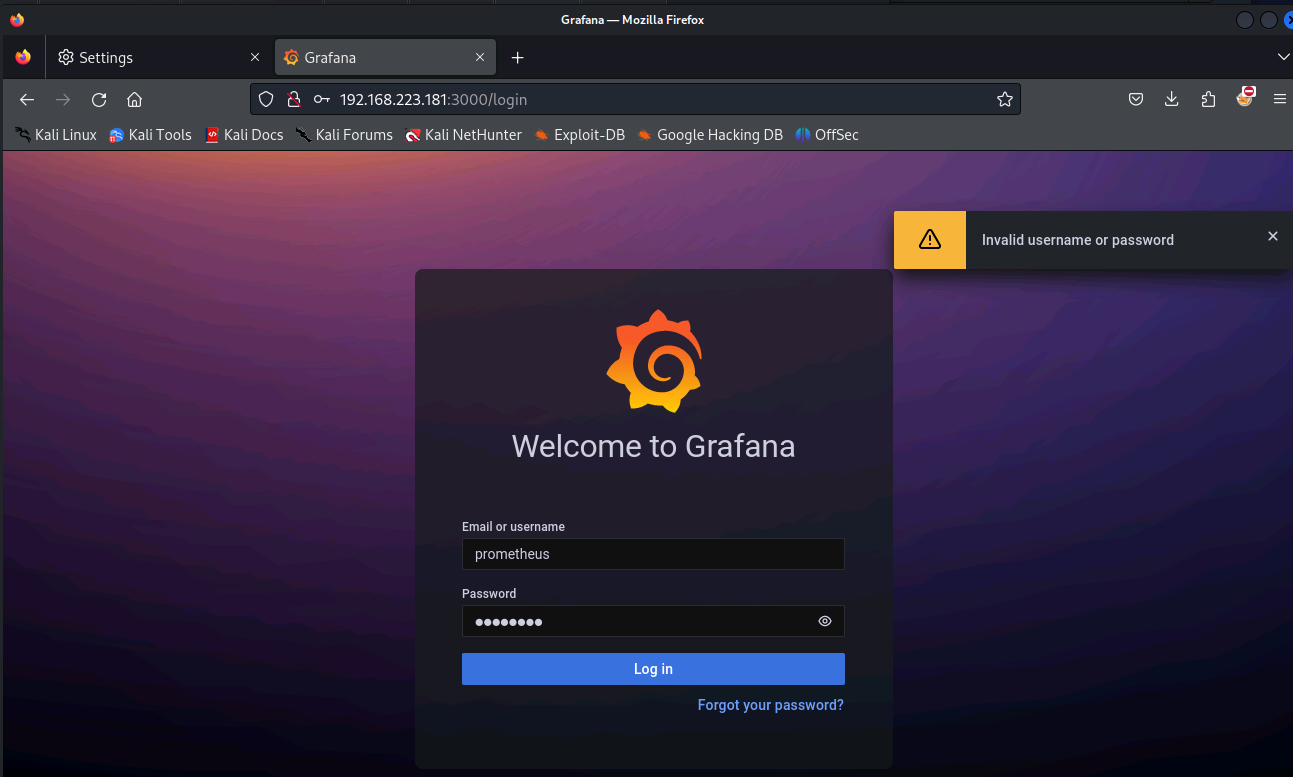Click the Invalid username or password message
The image size is (1293, 777).
tap(1078, 240)
